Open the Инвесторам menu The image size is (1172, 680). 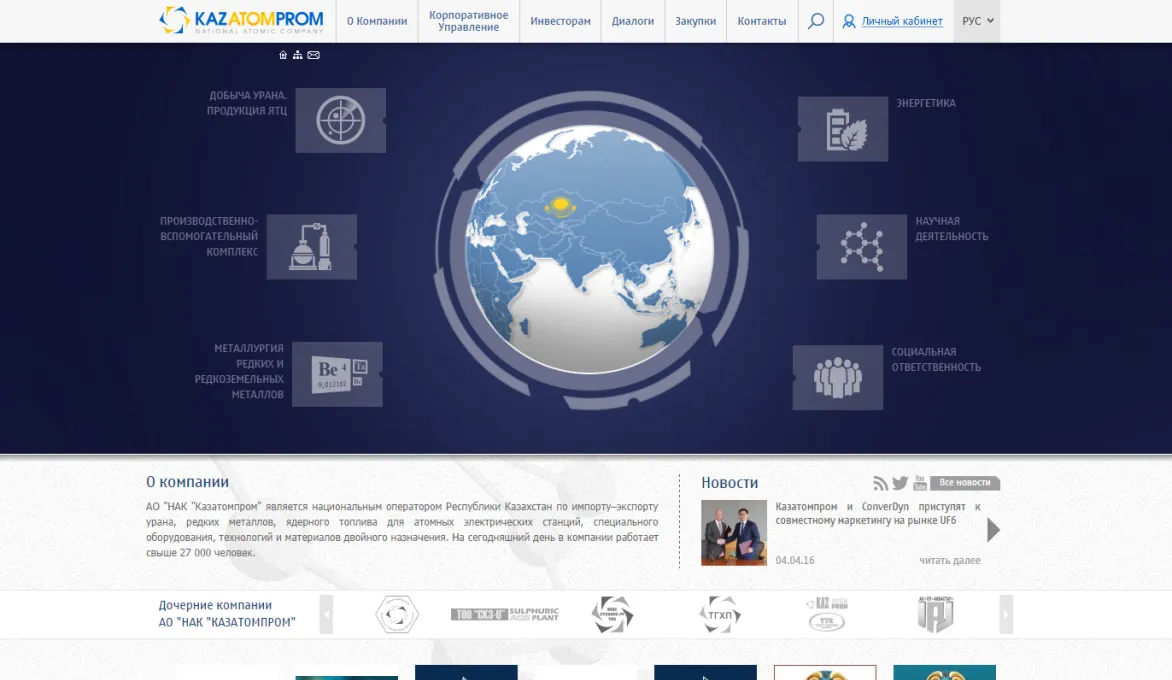561,21
